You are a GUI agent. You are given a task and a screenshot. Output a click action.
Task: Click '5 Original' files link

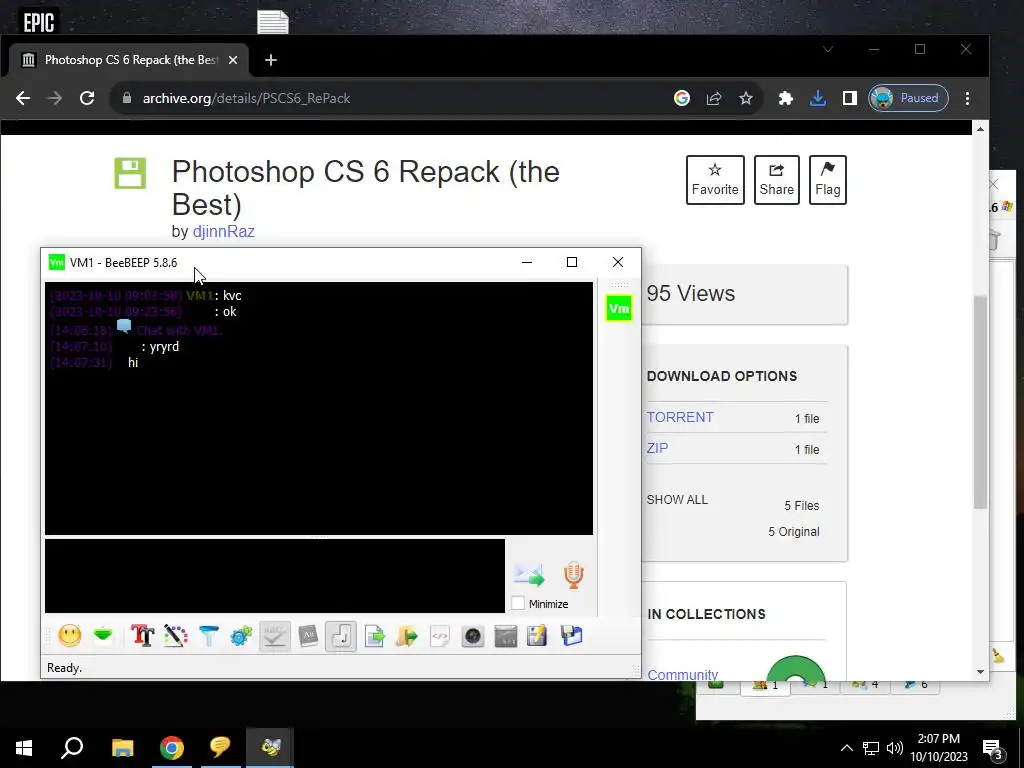coord(793,532)
